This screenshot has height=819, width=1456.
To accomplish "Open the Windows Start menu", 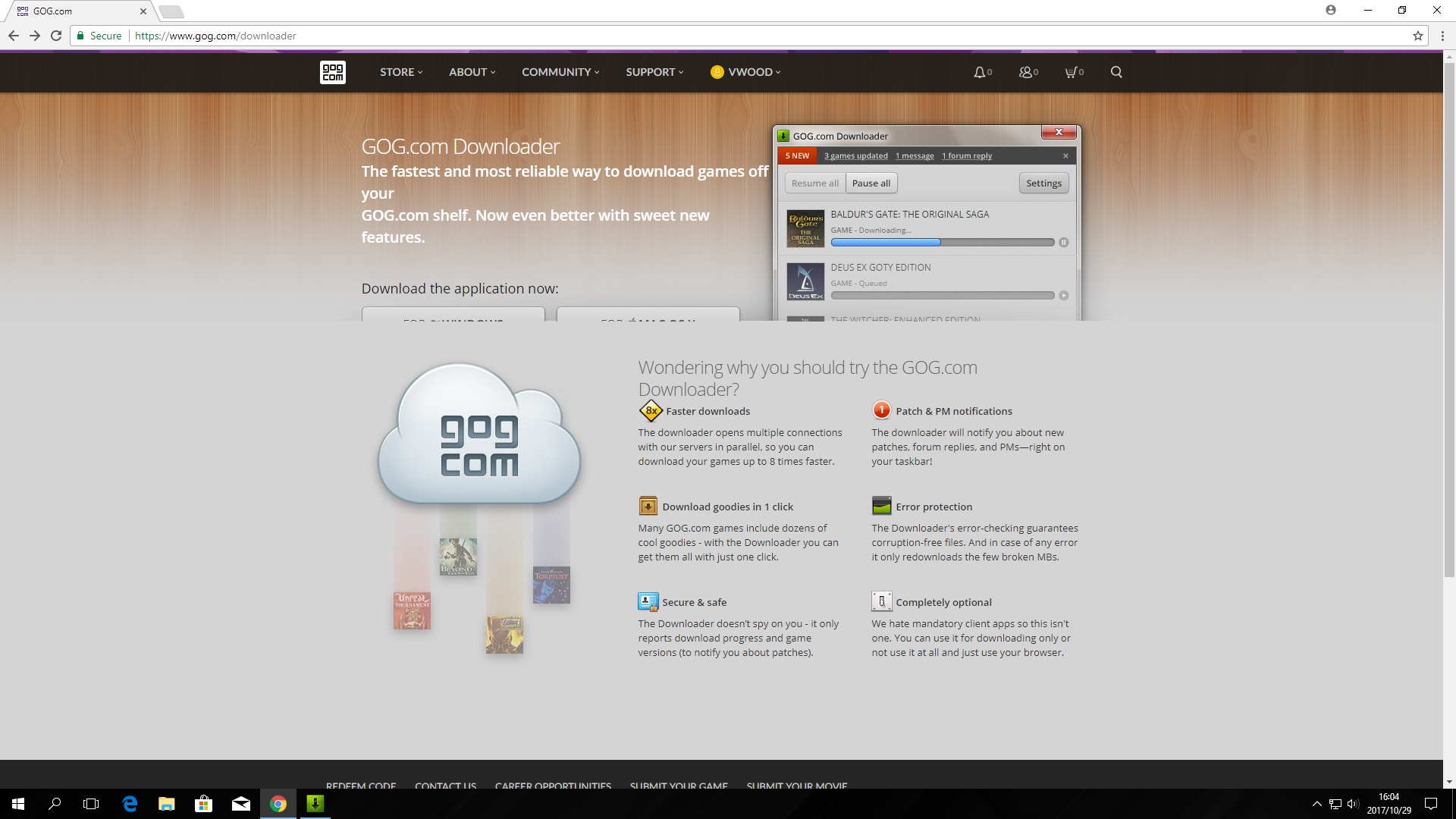I will pyautogui.click(x=18, y=804).
